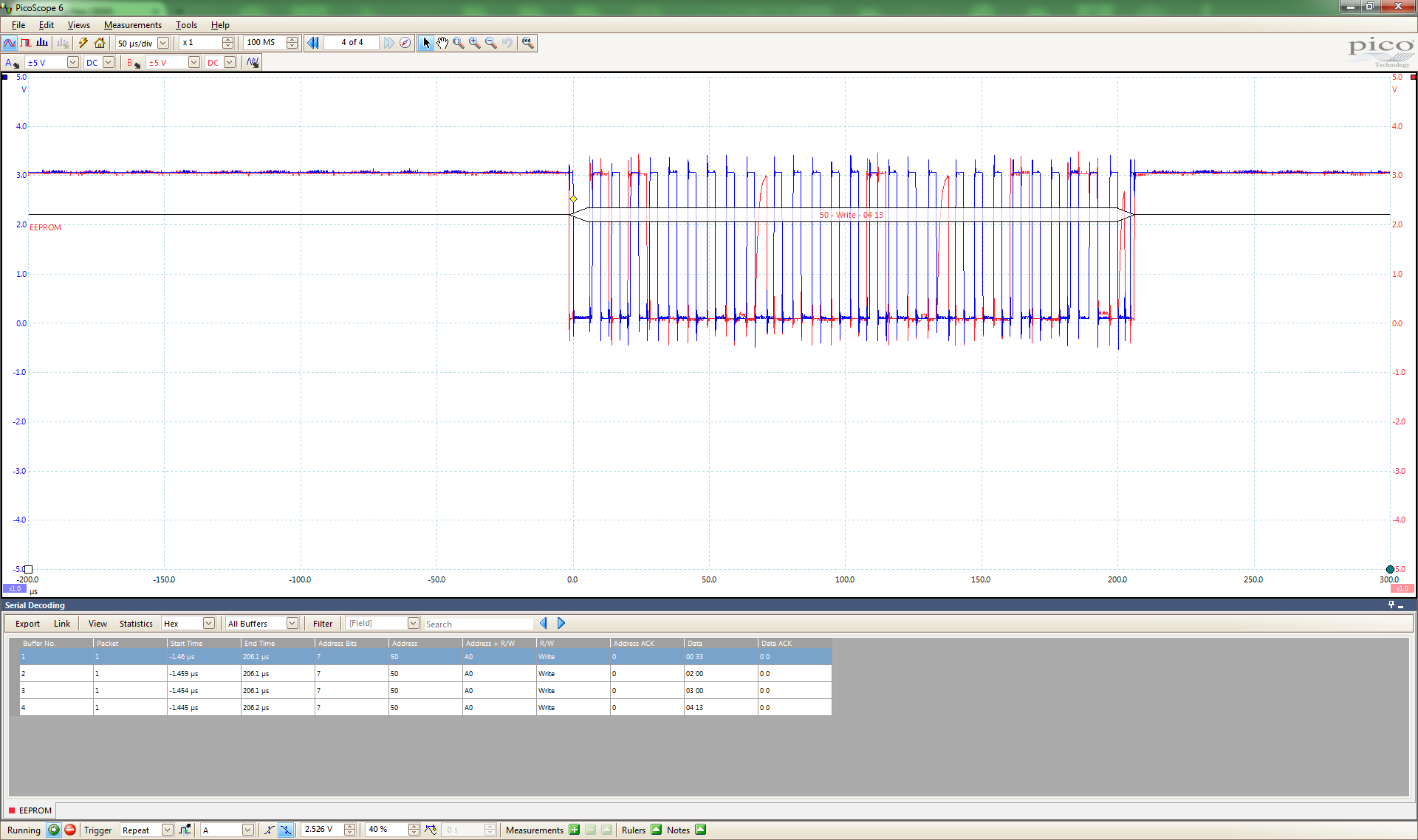Screen dimensions: 1418x840
Task: Open the Measurements menu
Action: [132, 24]
